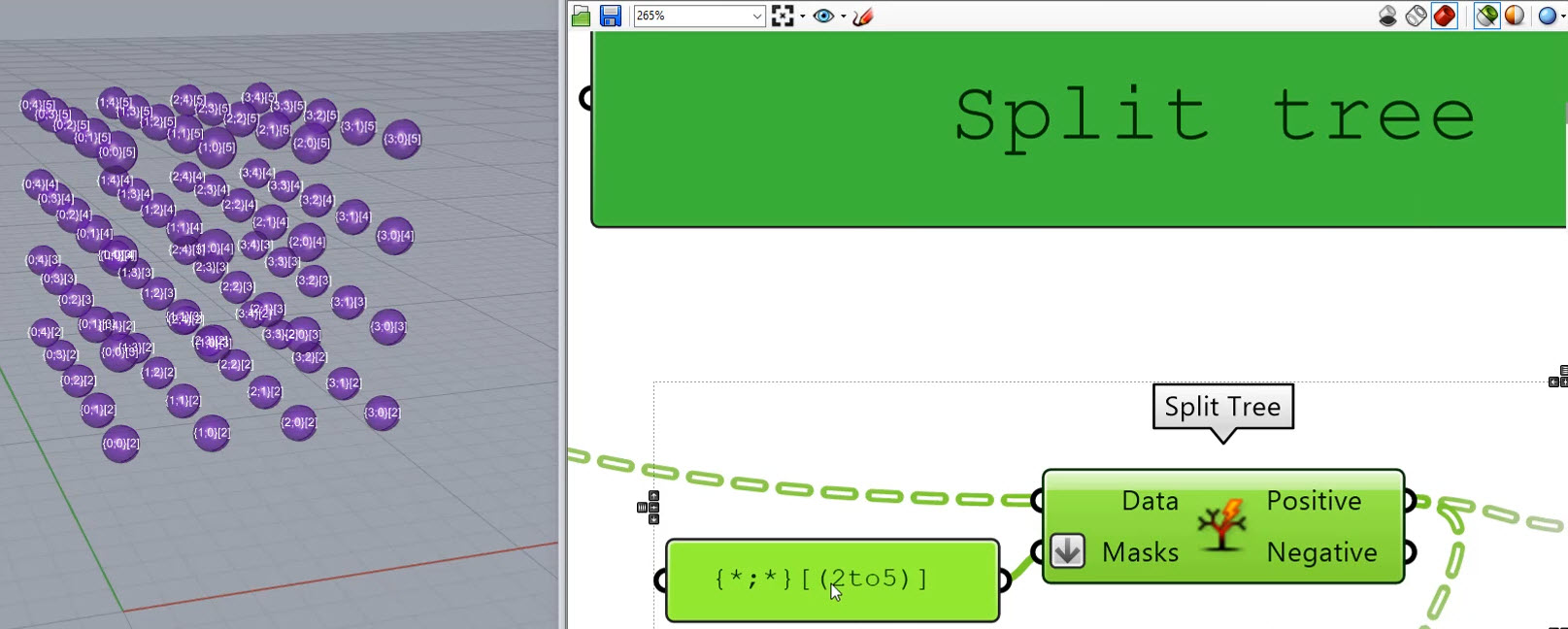
Task: Click the Split Tree component's tree icon
Action: click(x=1221, y=526)
